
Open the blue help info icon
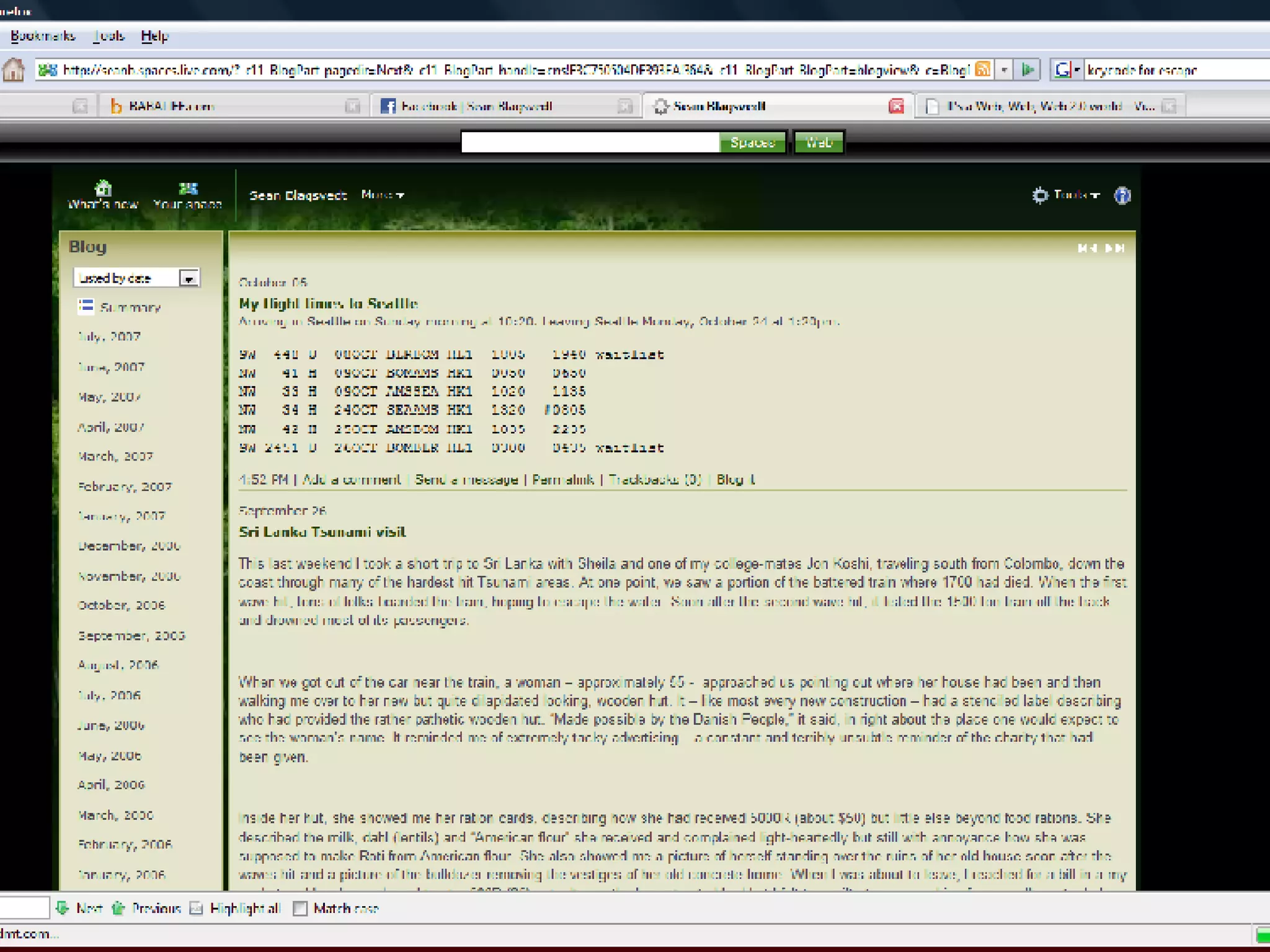[1122, 196]
